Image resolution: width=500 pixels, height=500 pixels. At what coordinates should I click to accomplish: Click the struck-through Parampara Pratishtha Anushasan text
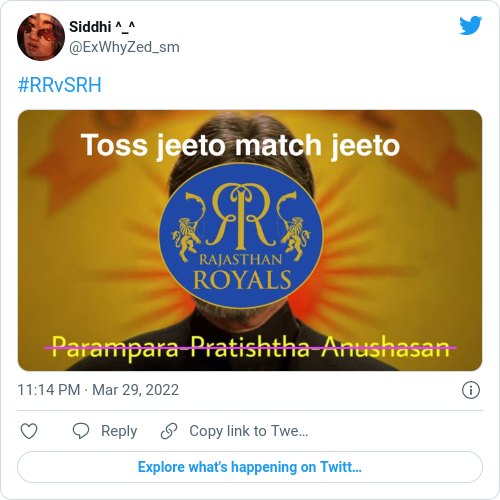click(251, 348)
